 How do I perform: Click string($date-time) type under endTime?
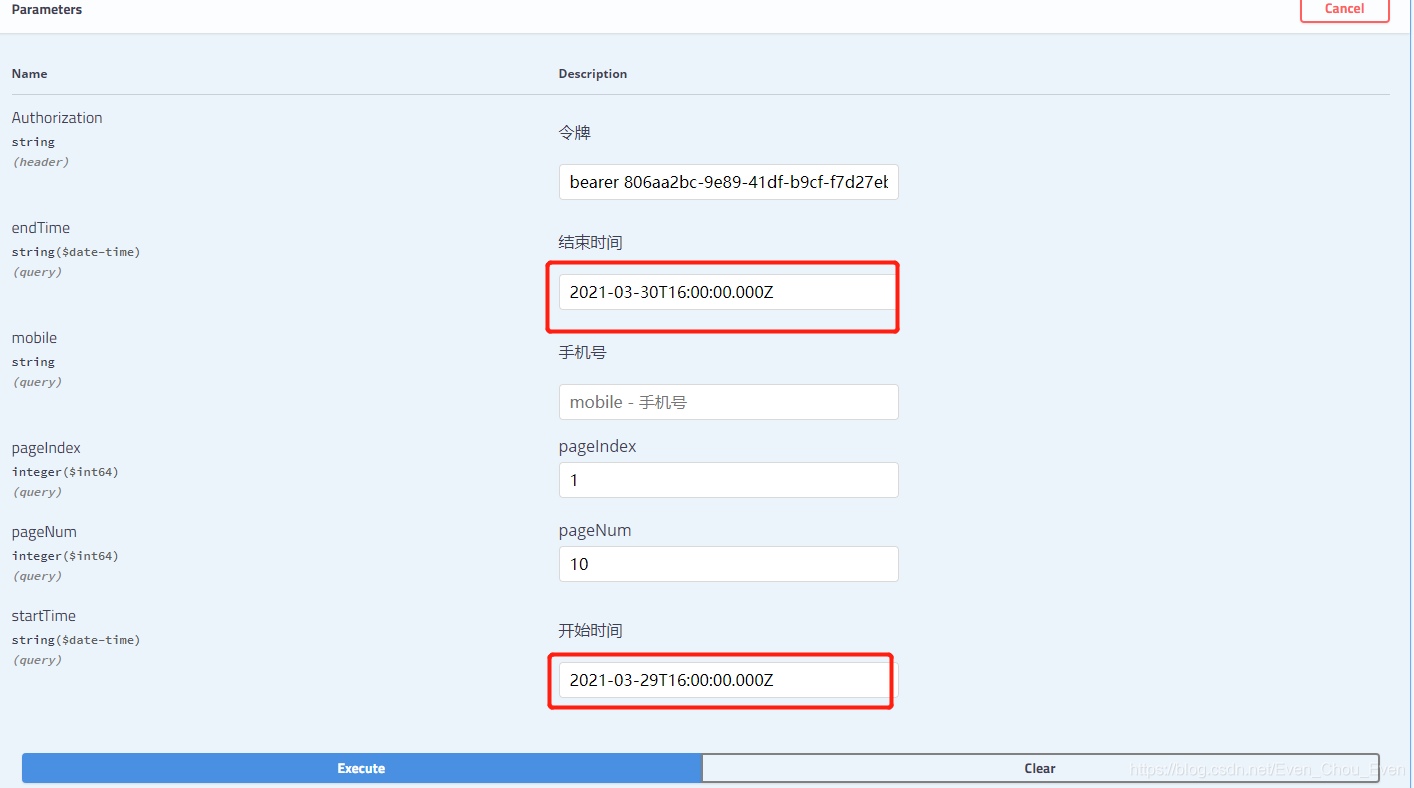(x=76, y=252)
